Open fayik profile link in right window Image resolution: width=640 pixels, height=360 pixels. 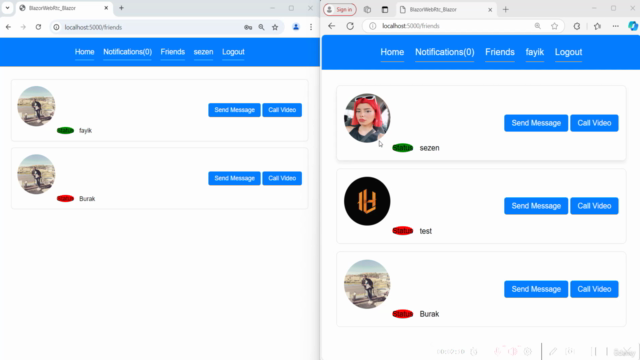535,52
